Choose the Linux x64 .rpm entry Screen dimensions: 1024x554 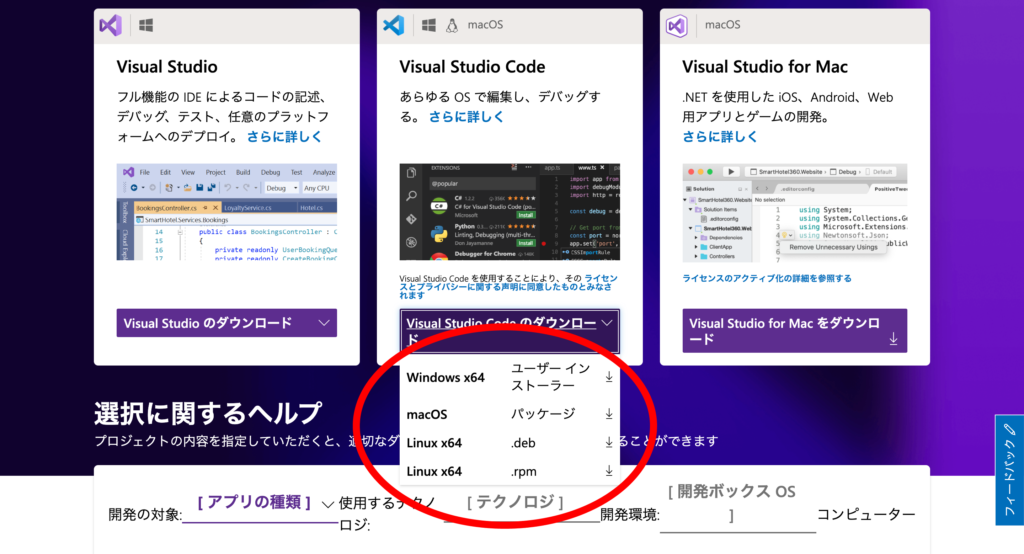[x=509, y=471]
